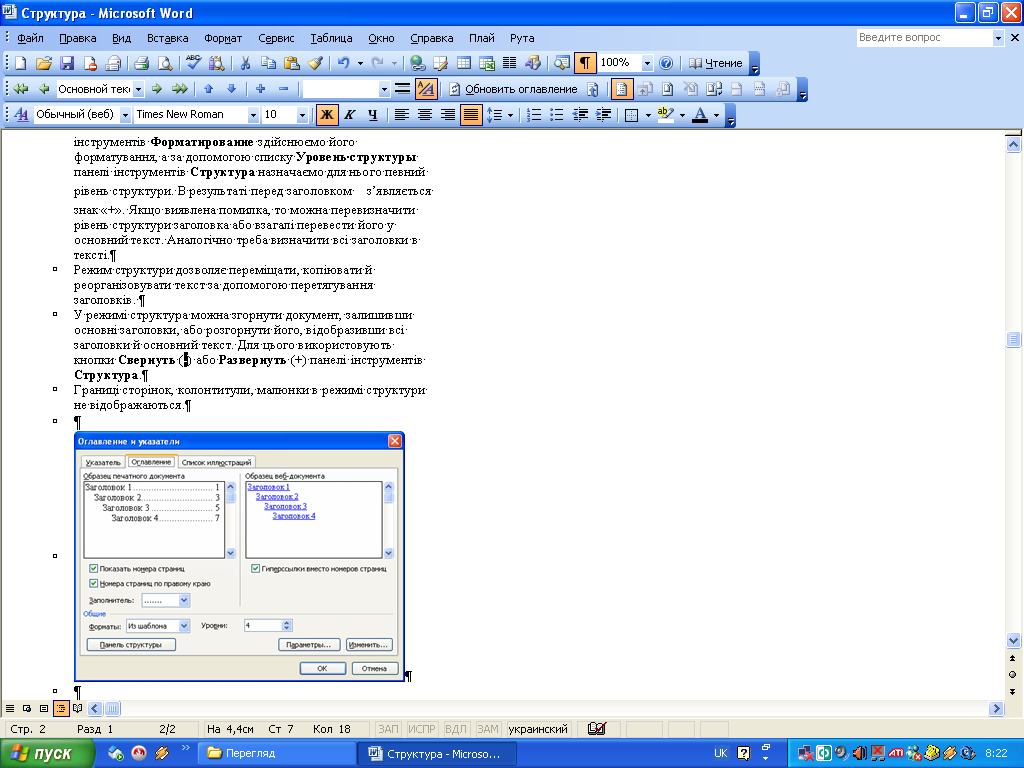Image resolution: width=1024 pixels, height=768 pixels.
Task: Open the Times New Roman font dropdown
Action: click(253, 115)
